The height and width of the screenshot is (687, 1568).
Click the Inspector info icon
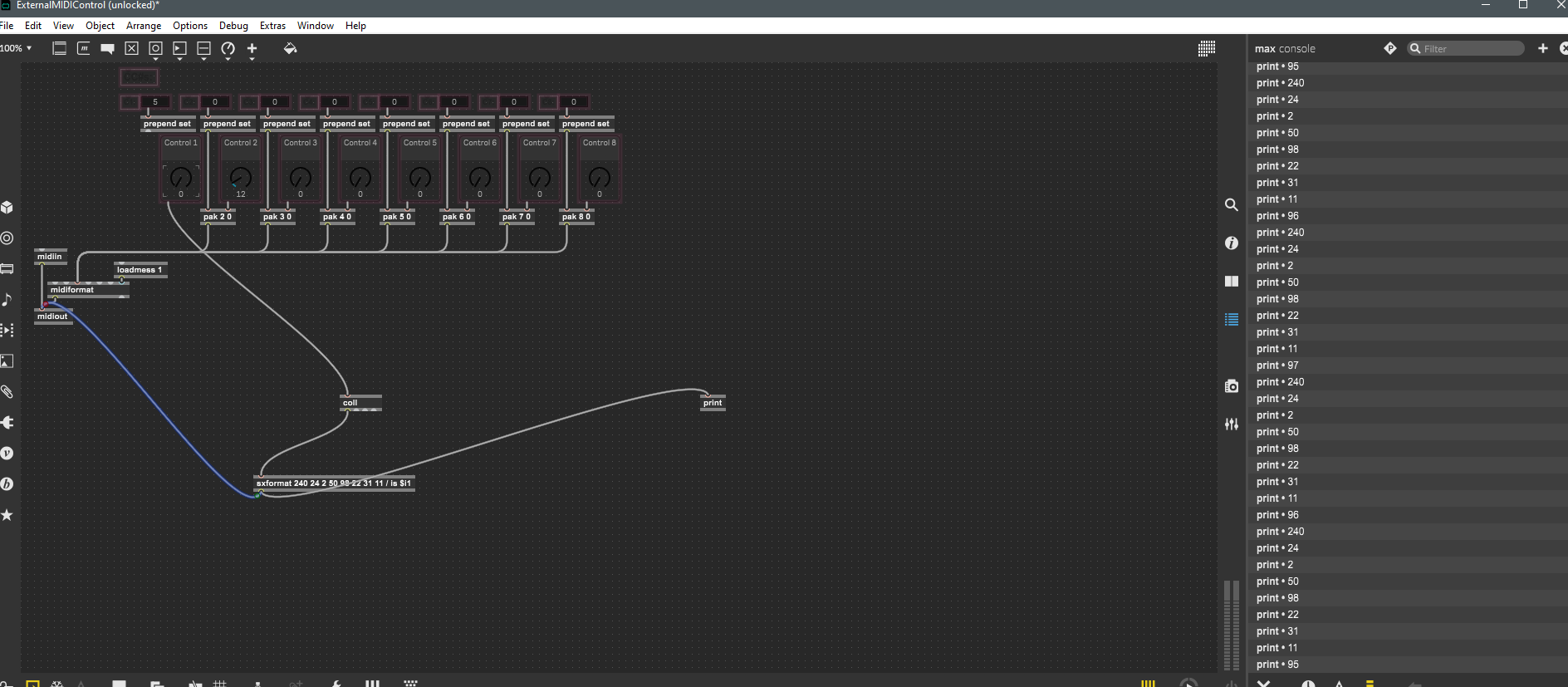(1232, 243)
